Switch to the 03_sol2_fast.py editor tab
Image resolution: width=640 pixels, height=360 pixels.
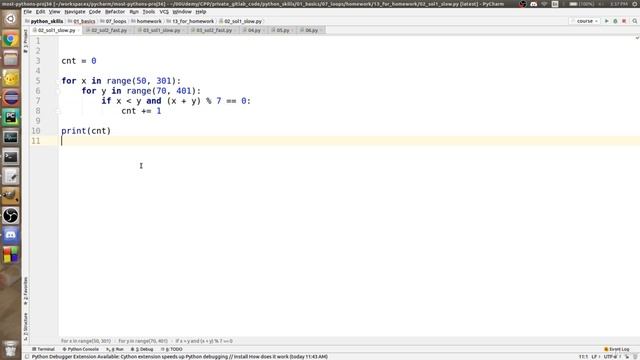tap(214, 30)
